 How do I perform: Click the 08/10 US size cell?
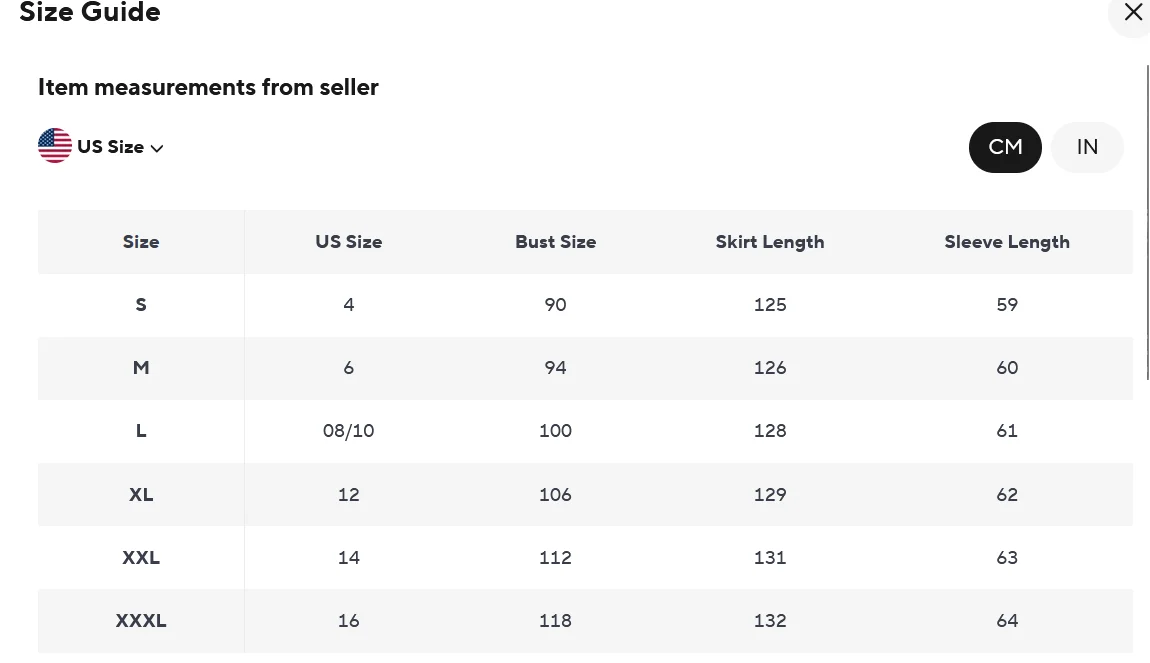[348, 431]
